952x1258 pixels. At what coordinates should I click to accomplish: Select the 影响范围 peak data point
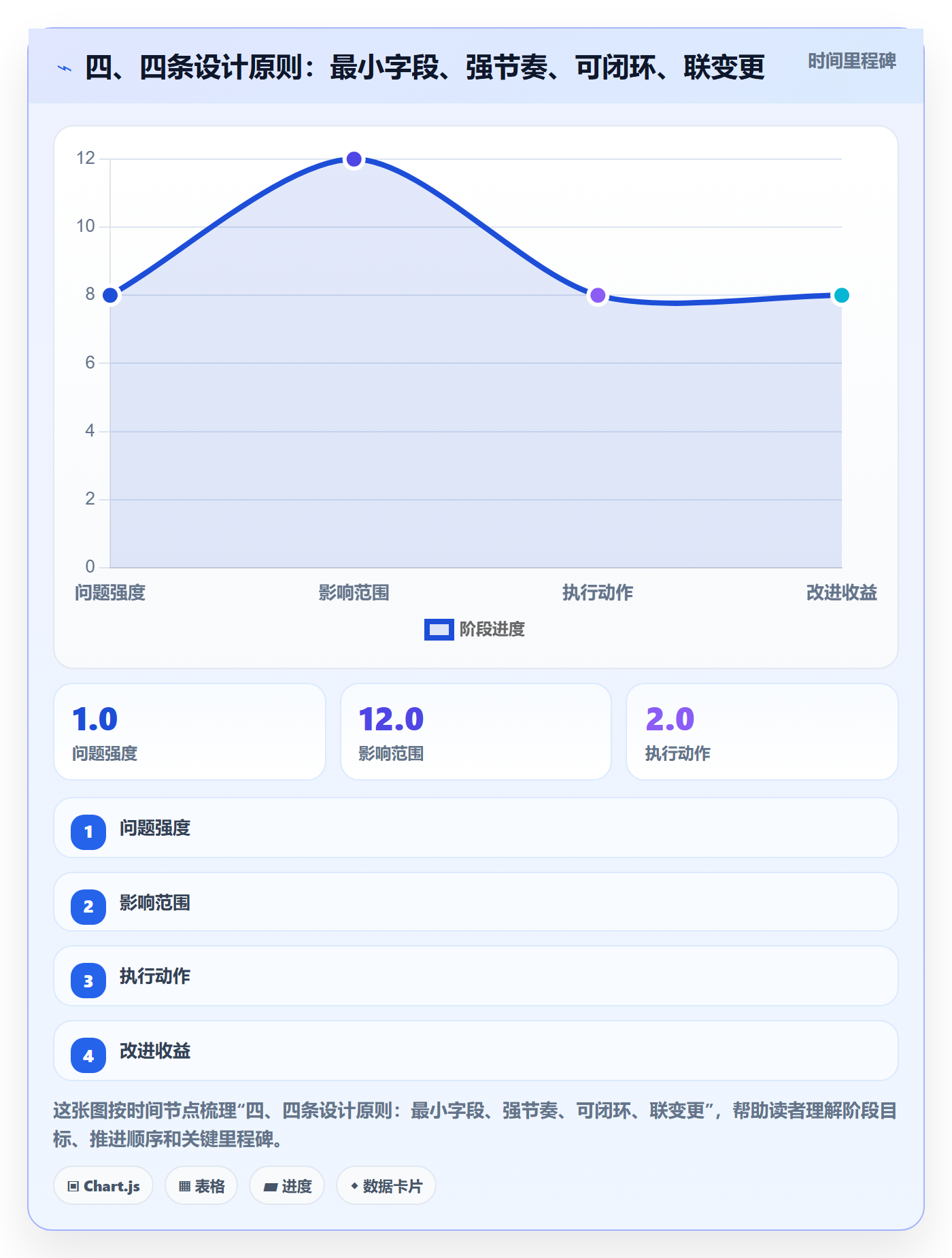[354, 159]
